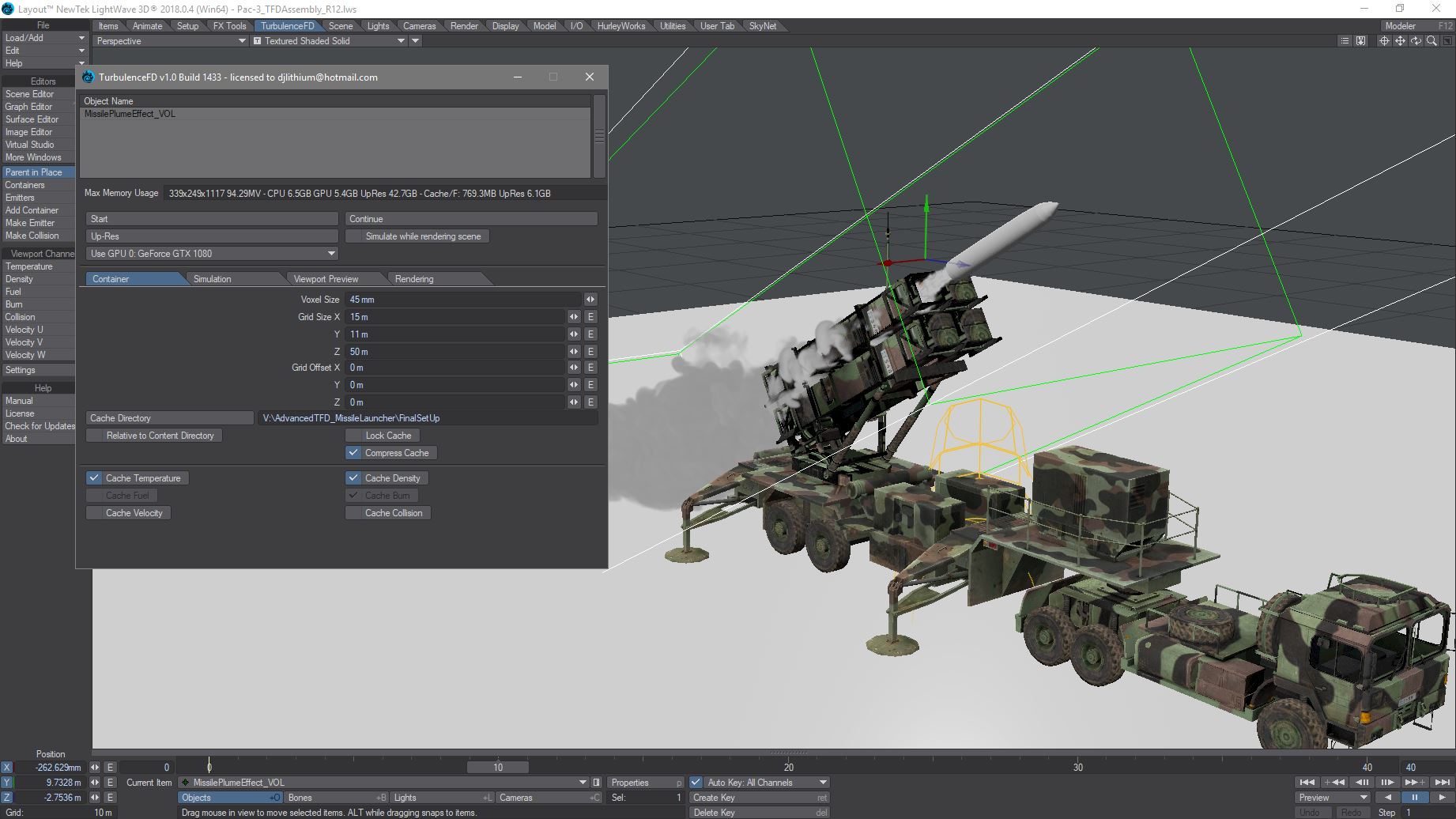Open the Textured Shaded Solid dropdown
This screenshot has height=819, width=1456.
401,41
